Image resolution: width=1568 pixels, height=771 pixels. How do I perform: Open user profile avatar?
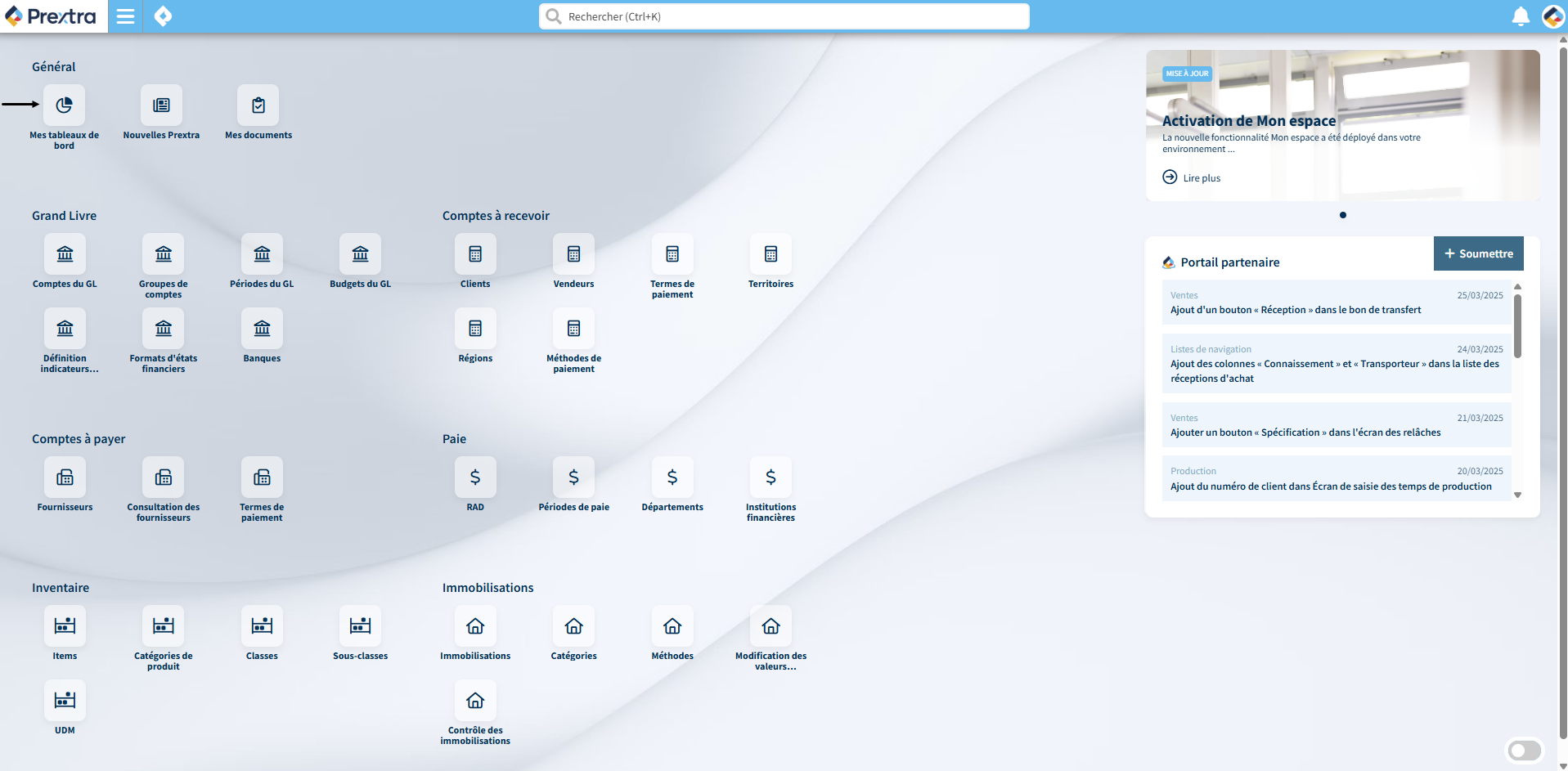[1552, 16]
